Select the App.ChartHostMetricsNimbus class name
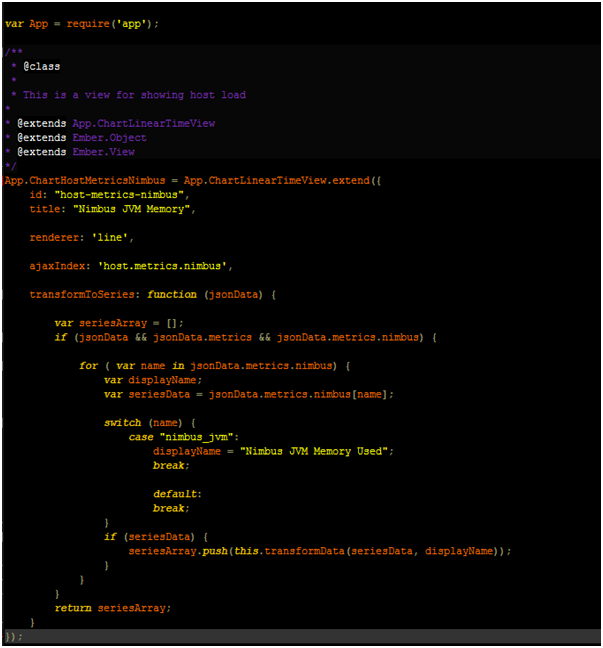Viewport: 603px width, 648px height. point(88,180)
